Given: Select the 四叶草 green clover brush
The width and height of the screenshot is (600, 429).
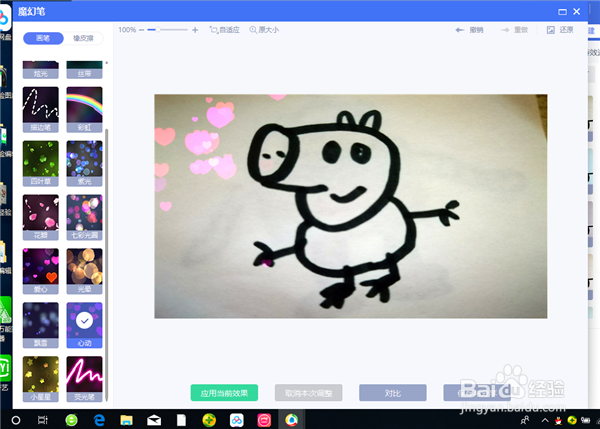Looking at the screenshot, I should coord(41,163).
